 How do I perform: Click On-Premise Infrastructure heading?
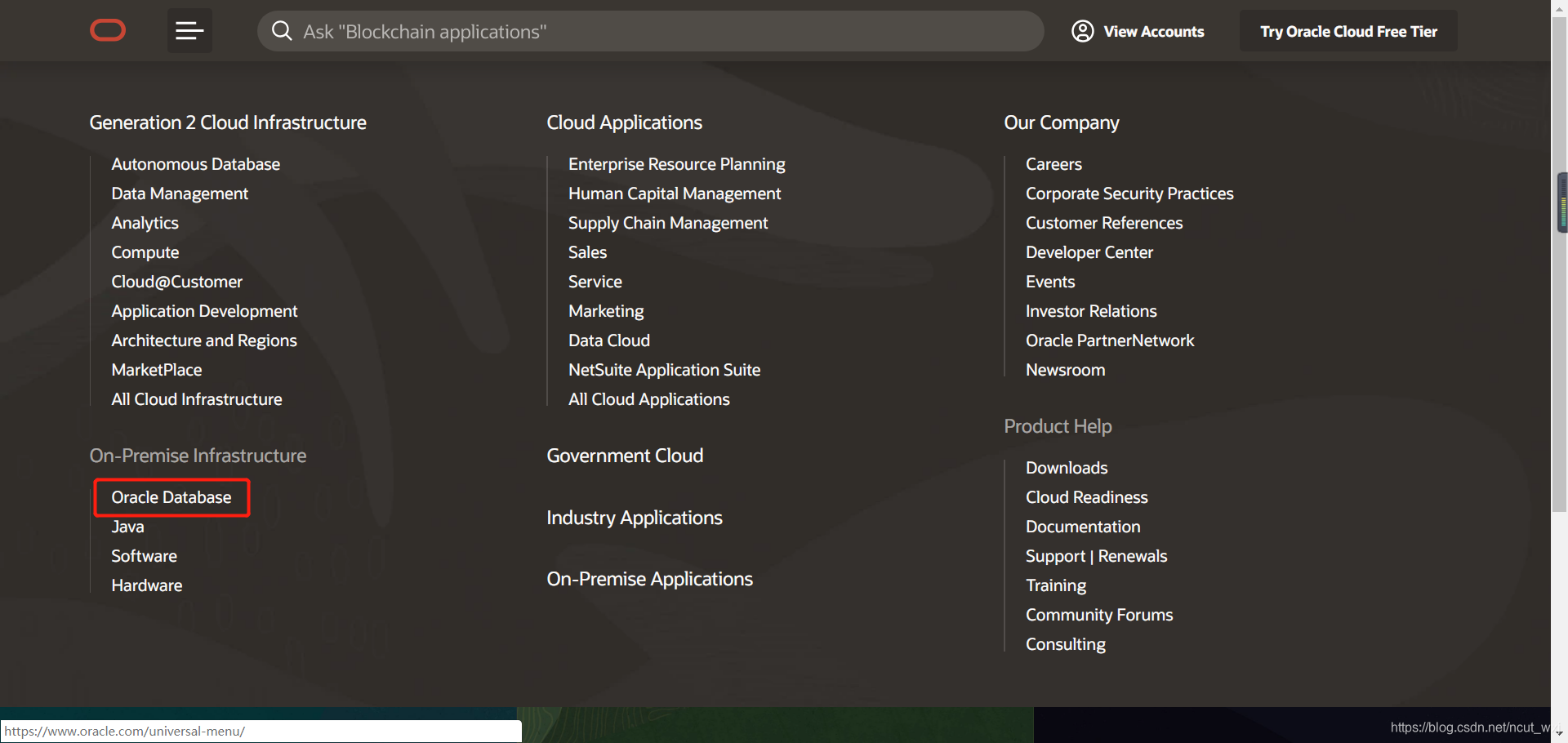tap(198, 456)
